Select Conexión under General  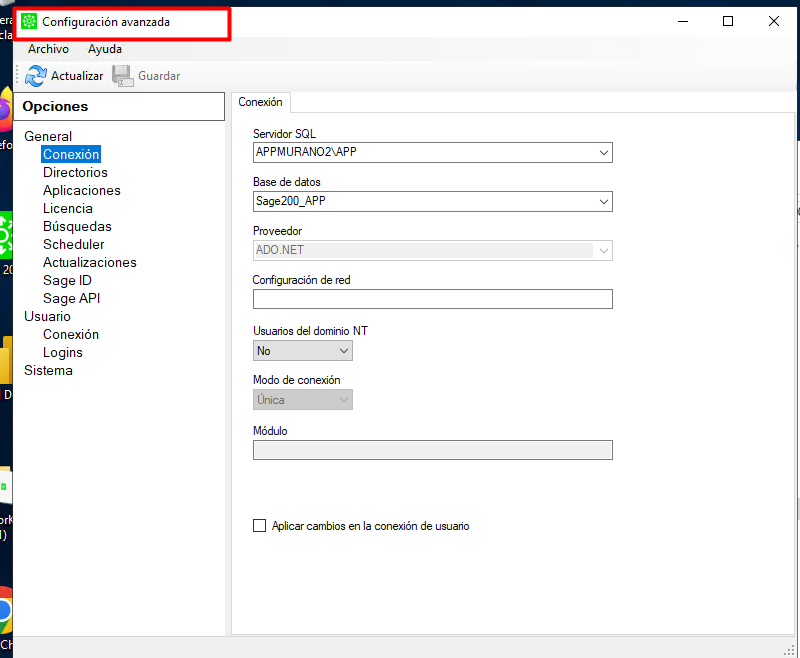click(71, 154)
